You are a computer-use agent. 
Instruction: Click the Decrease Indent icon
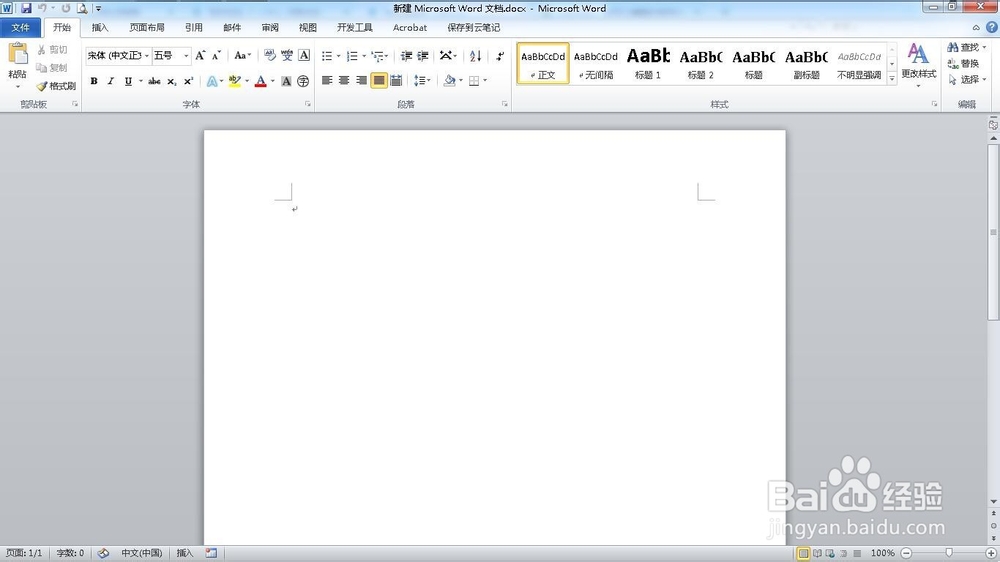406,56
